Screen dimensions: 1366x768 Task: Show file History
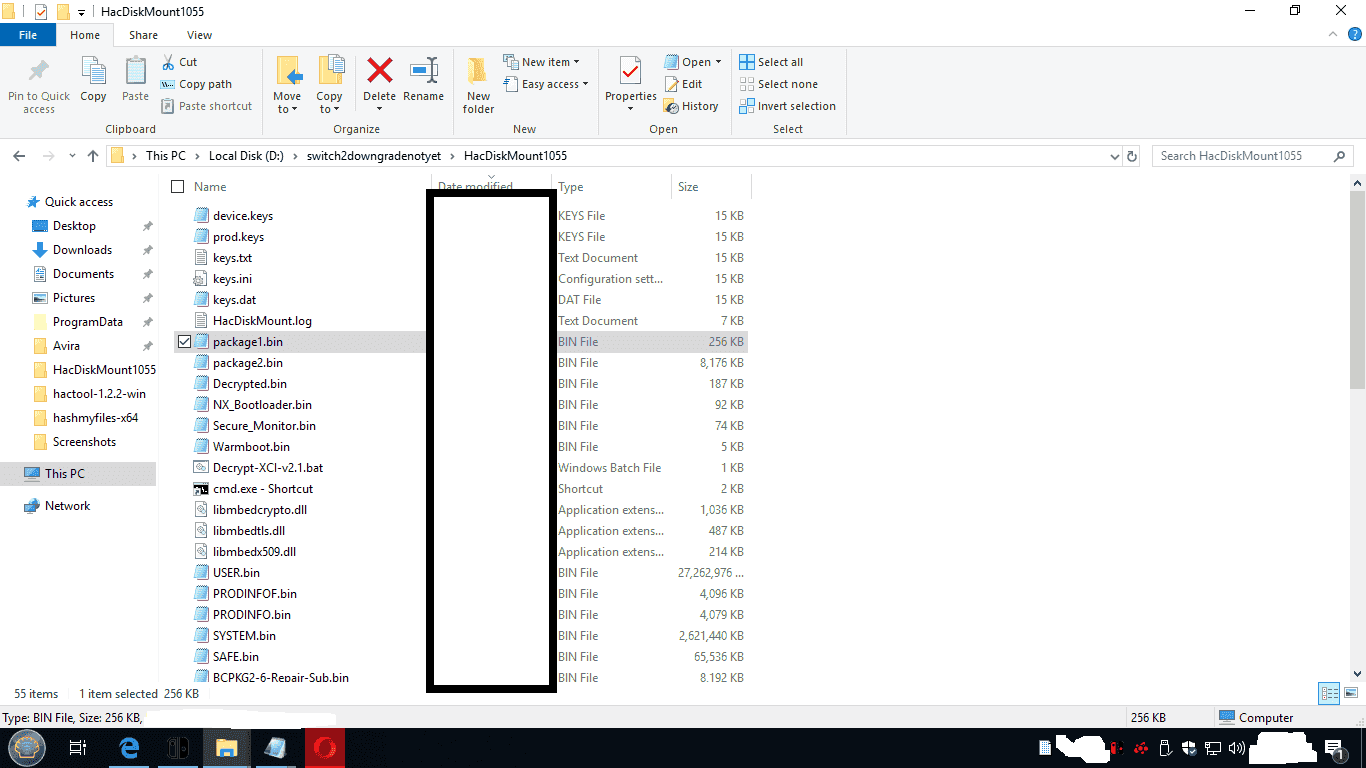click(690, 106)
